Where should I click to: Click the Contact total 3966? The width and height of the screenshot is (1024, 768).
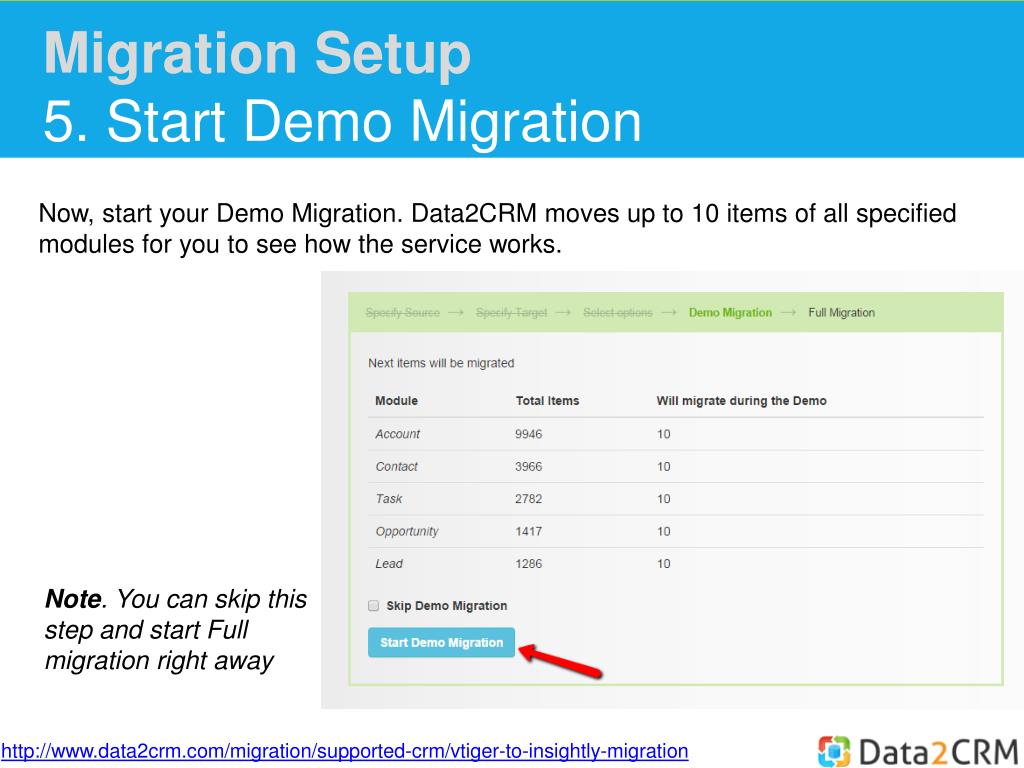click(x=528, y=467)
